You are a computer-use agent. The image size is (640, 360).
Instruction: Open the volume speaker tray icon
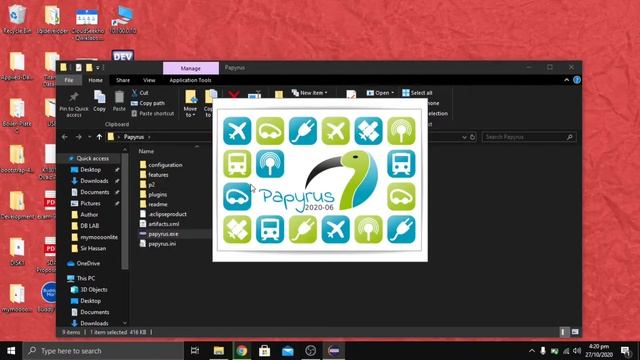pos(577,351)
